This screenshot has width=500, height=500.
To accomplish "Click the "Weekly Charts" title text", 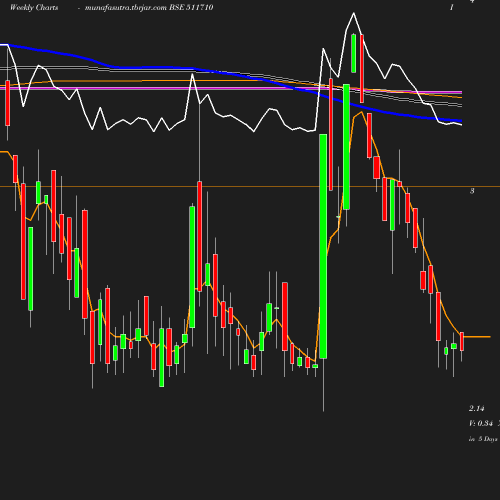I will point(34,7).
